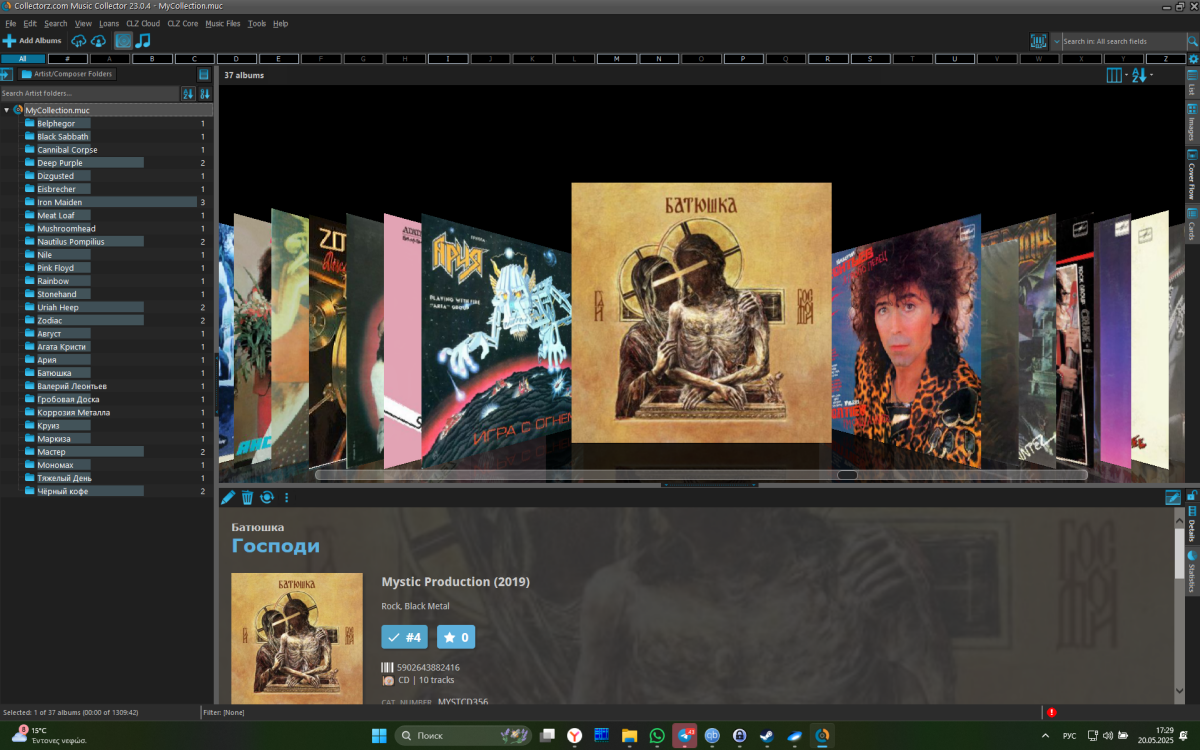This screenshot has height=750, width=1200.
Task: Open the Music Files menu
Action: (x=223, y=23)
